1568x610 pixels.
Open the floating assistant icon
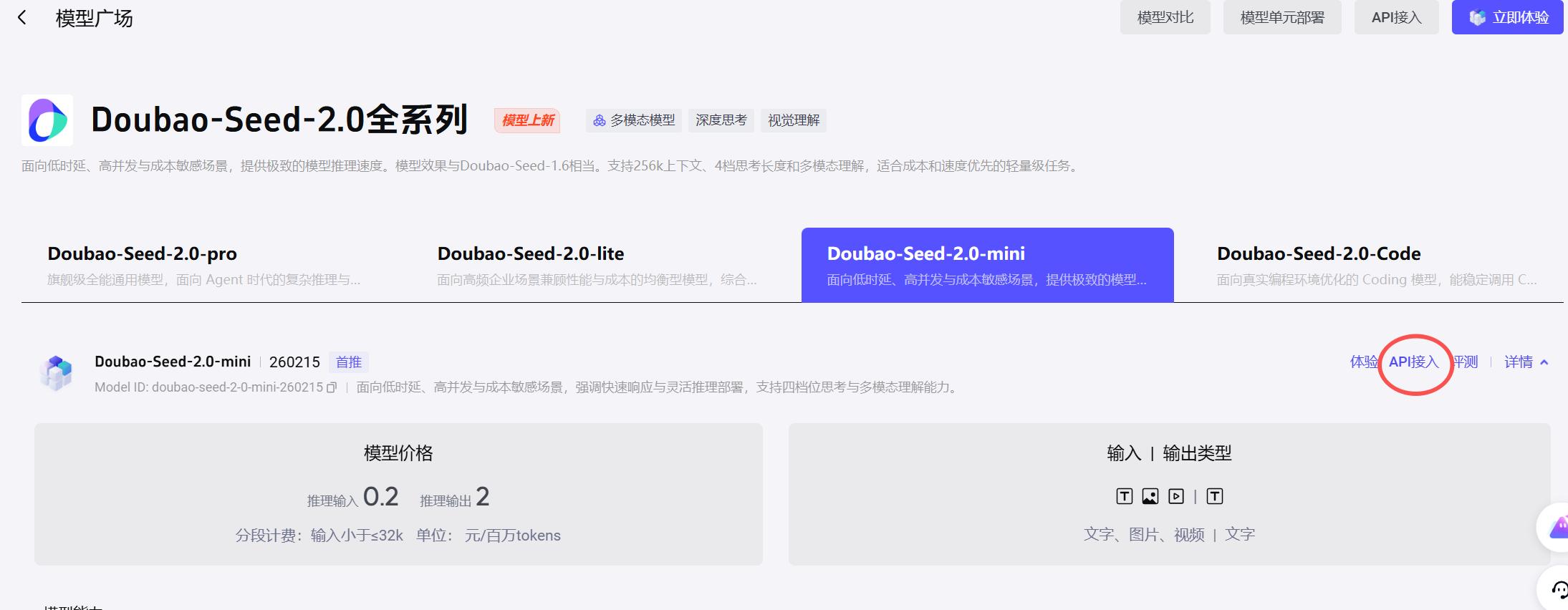1558,528
